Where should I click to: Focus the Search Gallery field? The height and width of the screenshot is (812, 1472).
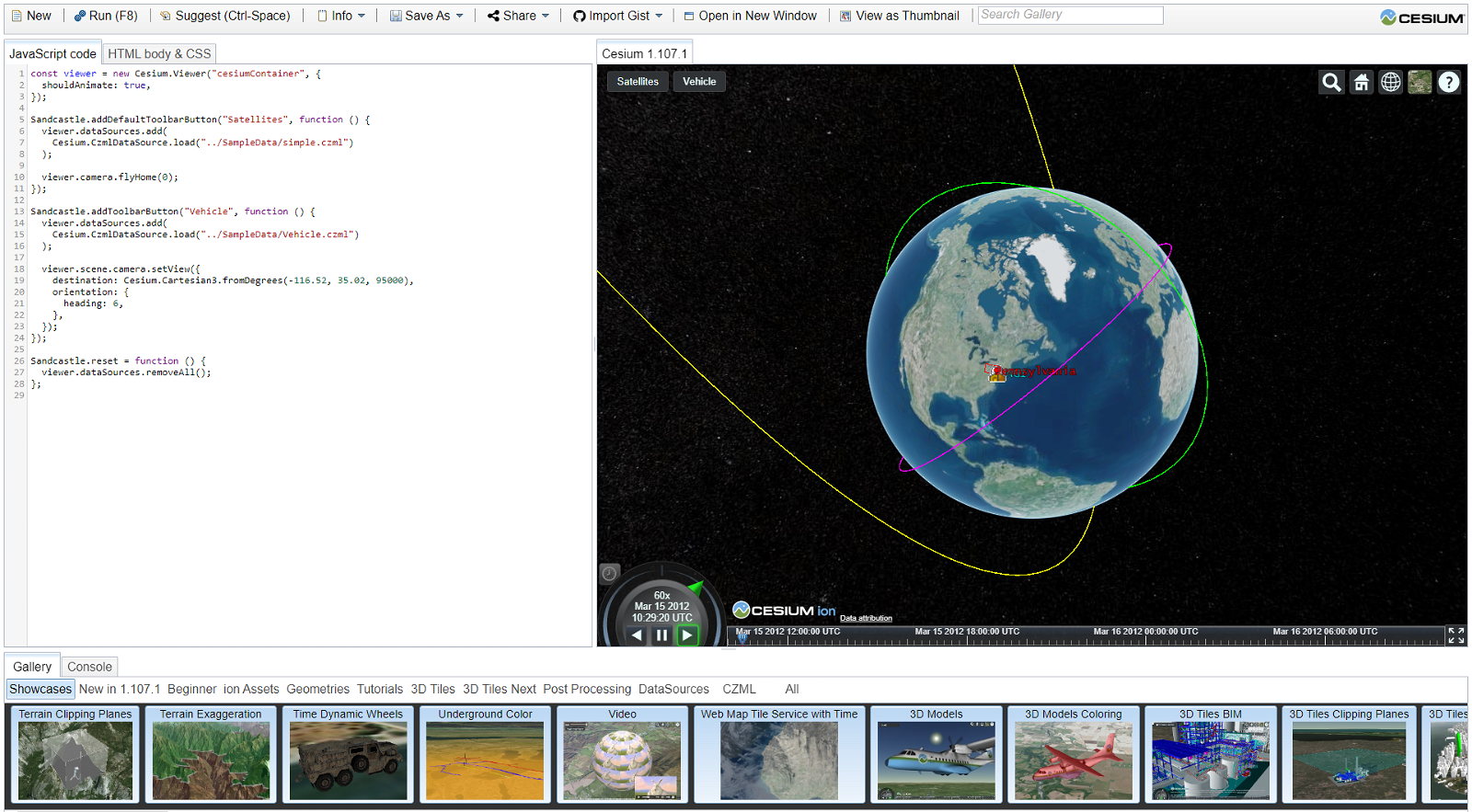pos(1070,15)
